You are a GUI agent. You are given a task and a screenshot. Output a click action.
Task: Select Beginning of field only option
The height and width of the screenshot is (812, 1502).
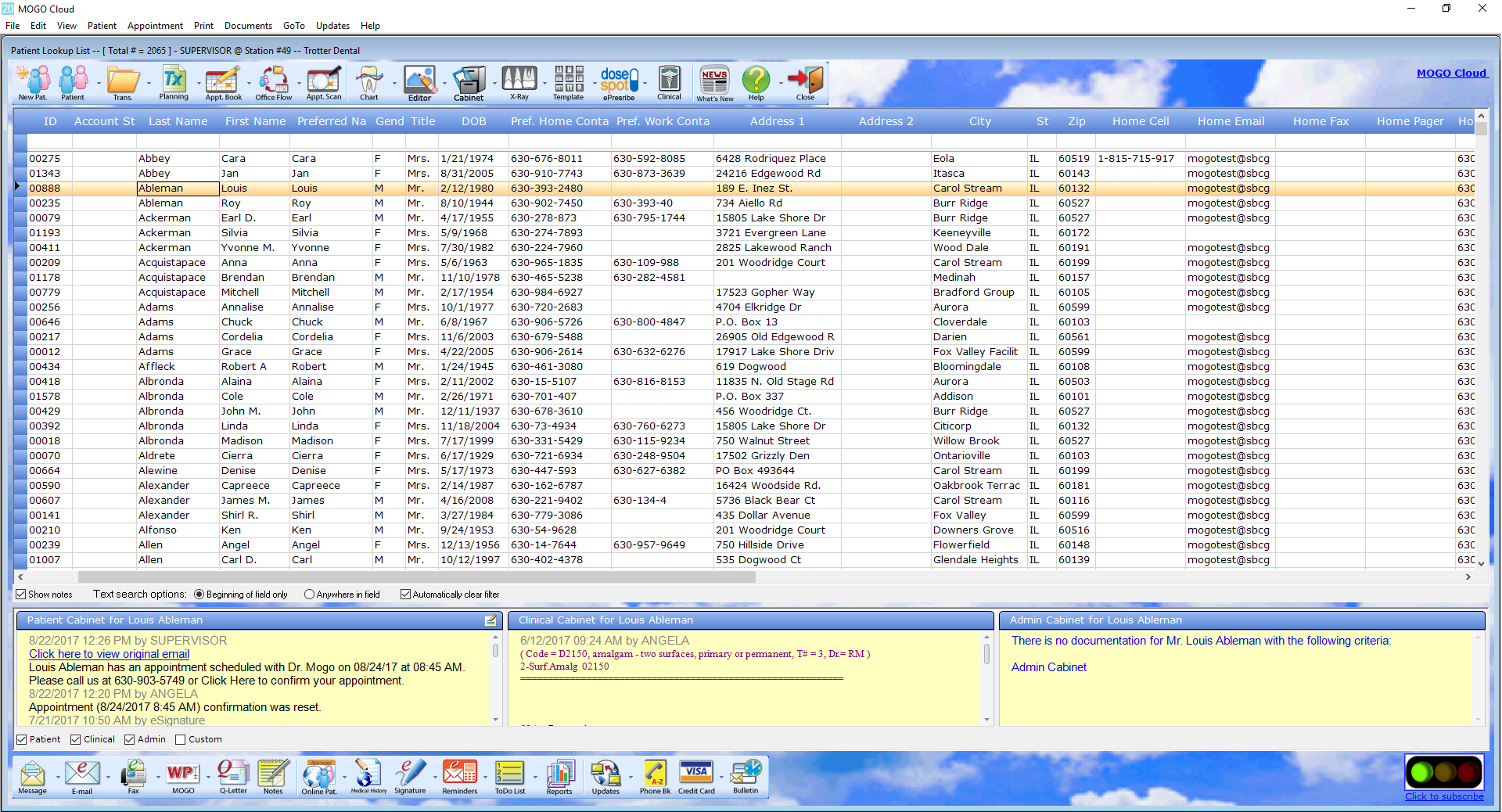point(199,595)
